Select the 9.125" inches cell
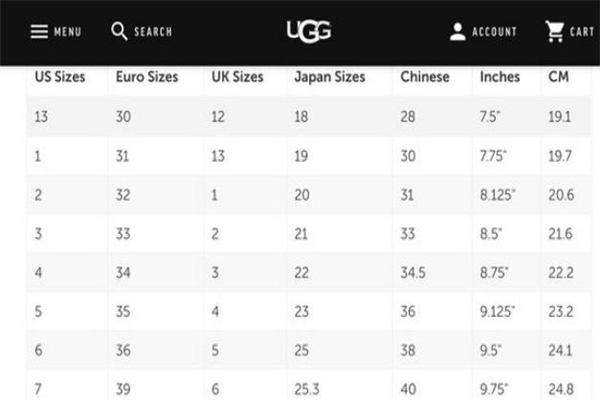This screenshot has width=600, height=400. pos(498,312)
